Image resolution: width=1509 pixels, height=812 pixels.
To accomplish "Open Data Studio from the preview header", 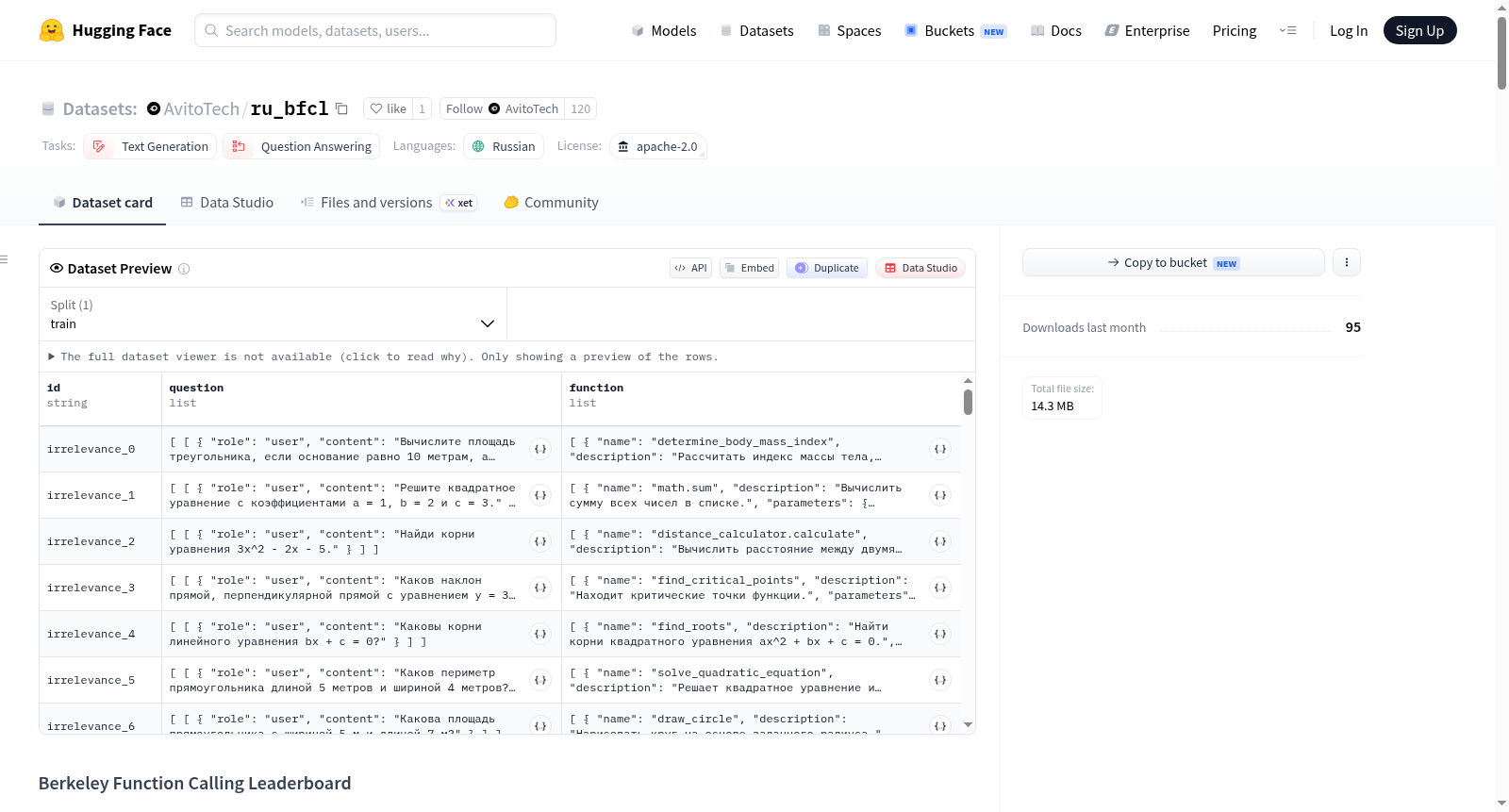I will point(920,268).
